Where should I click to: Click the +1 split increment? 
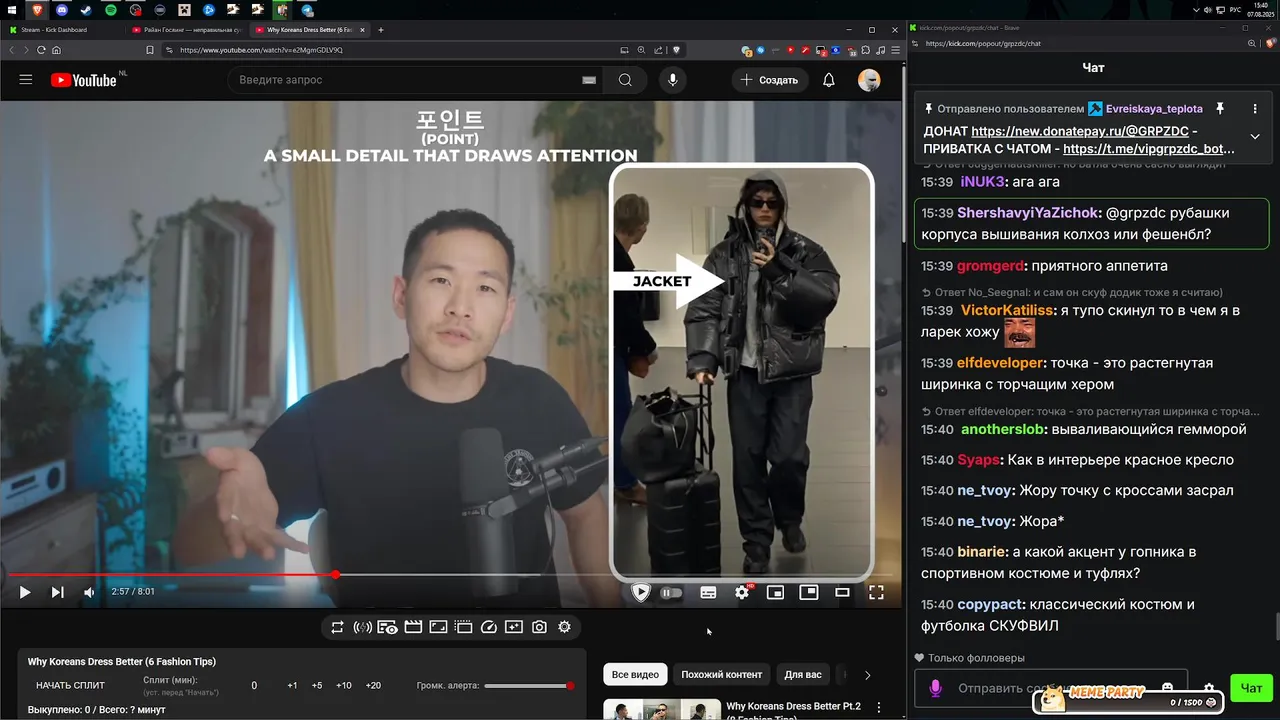pos(292,686)
